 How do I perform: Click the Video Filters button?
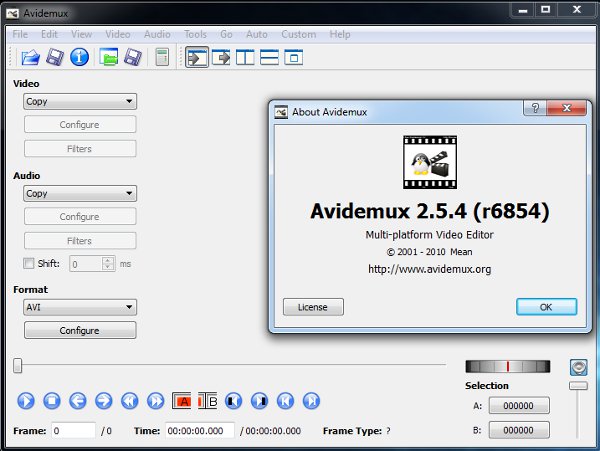pos(80,149)
